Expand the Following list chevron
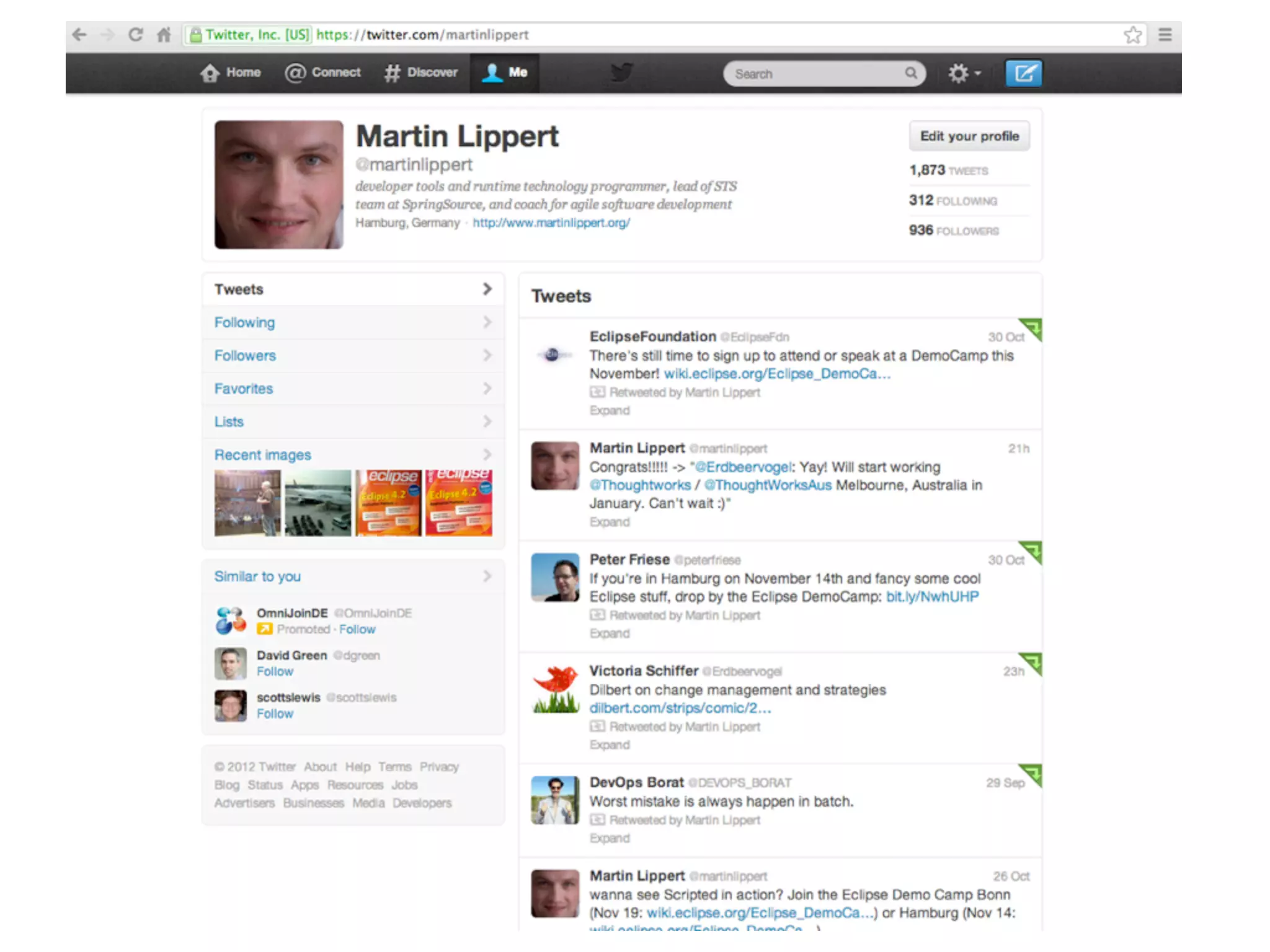Image resolution: width=1270 pixels, height=952 pixels. click(487, 322)
